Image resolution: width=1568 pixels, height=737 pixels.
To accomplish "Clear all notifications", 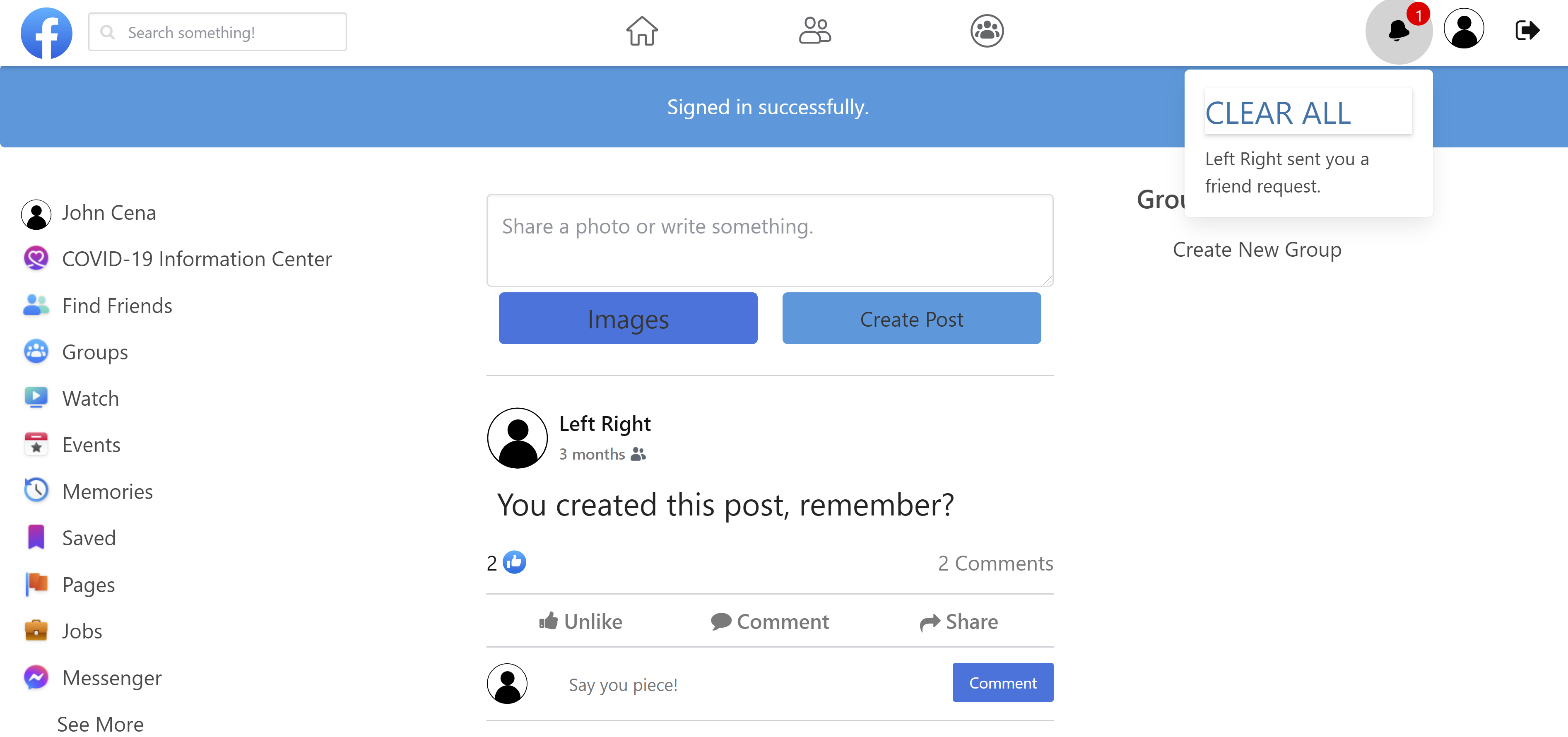I will pyautogui.click(x=1308, y=112).
